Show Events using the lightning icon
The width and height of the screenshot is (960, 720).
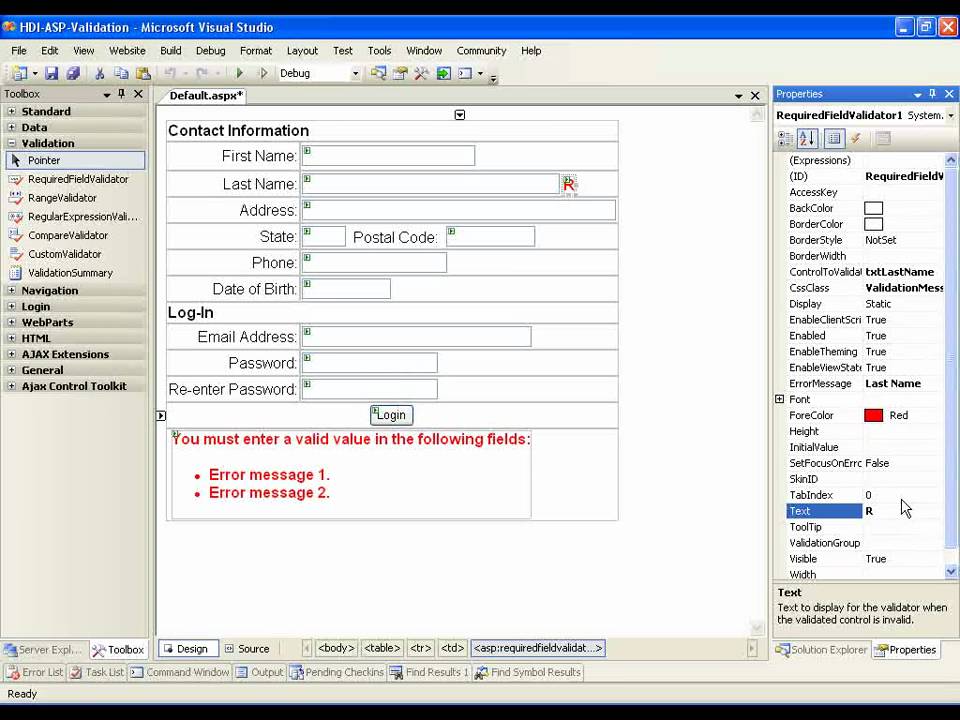point(856,139)
